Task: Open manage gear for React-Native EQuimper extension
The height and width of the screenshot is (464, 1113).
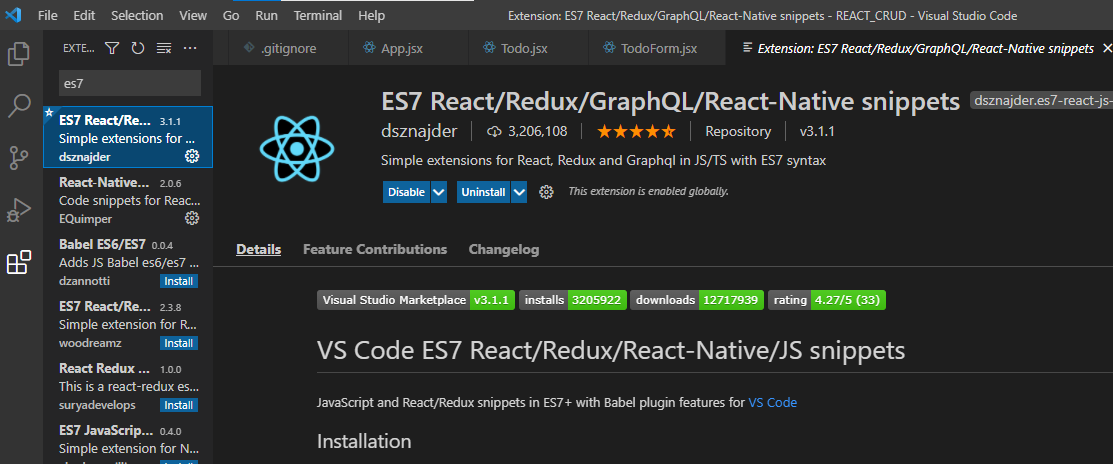Action: coord(192,218)
